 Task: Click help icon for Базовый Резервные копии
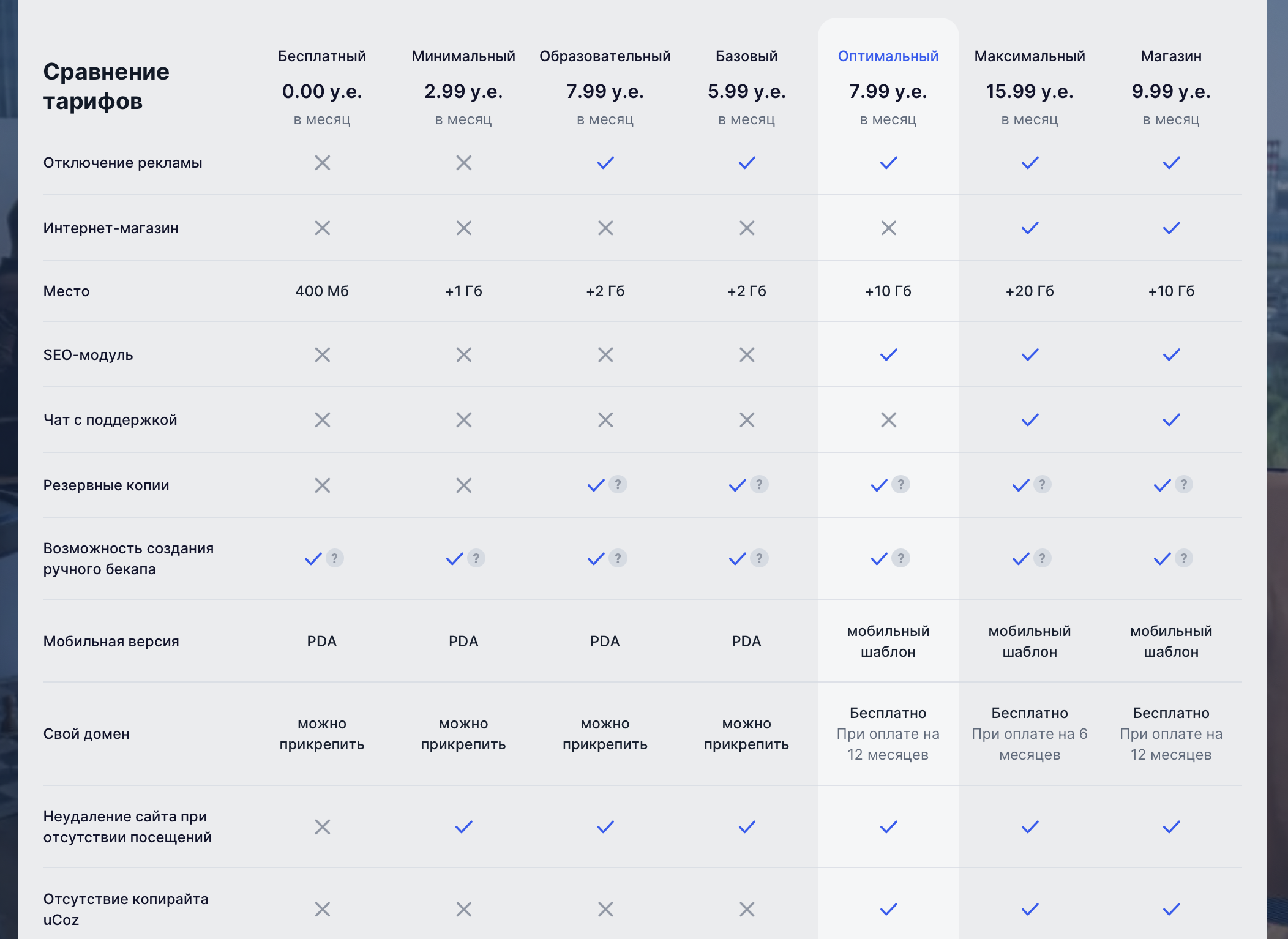point(759,485)
